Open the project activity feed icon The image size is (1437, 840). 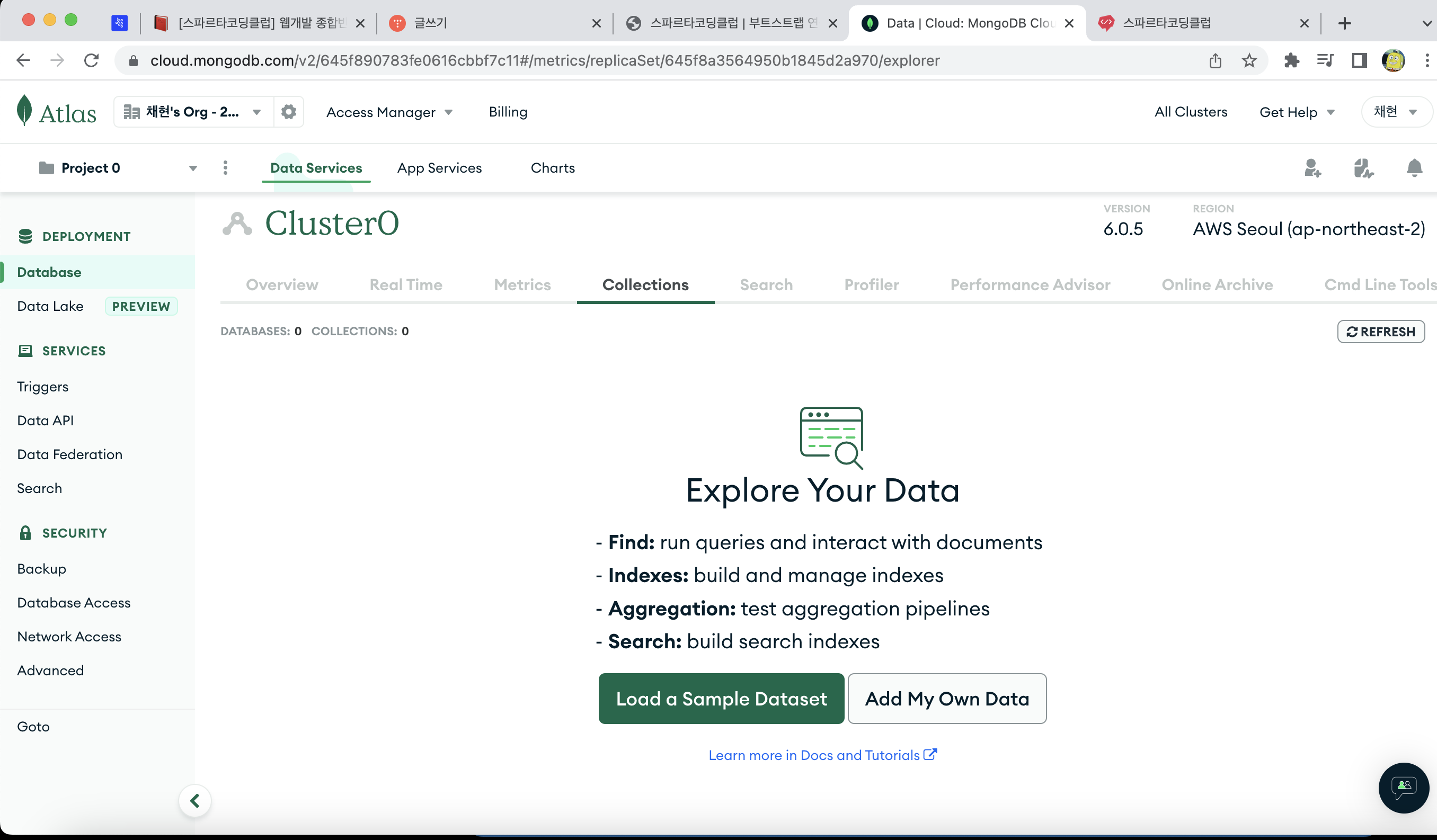point(1363,168)
